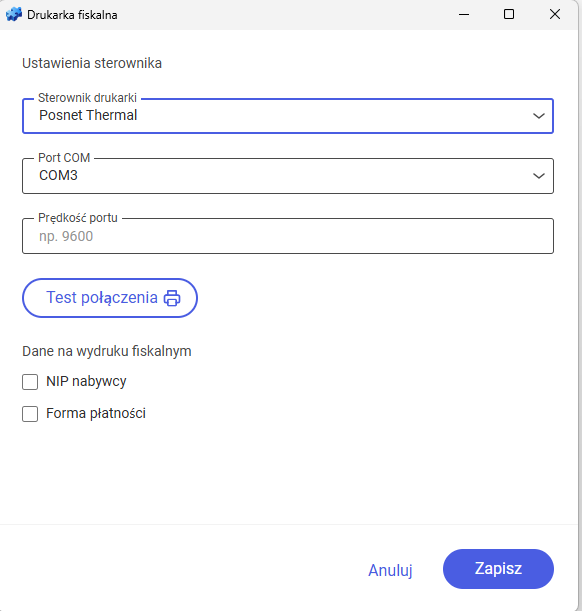Open the Posnet Thermal driver combo box
Viewport: 582px width, 611px height.
coord(288,116)
